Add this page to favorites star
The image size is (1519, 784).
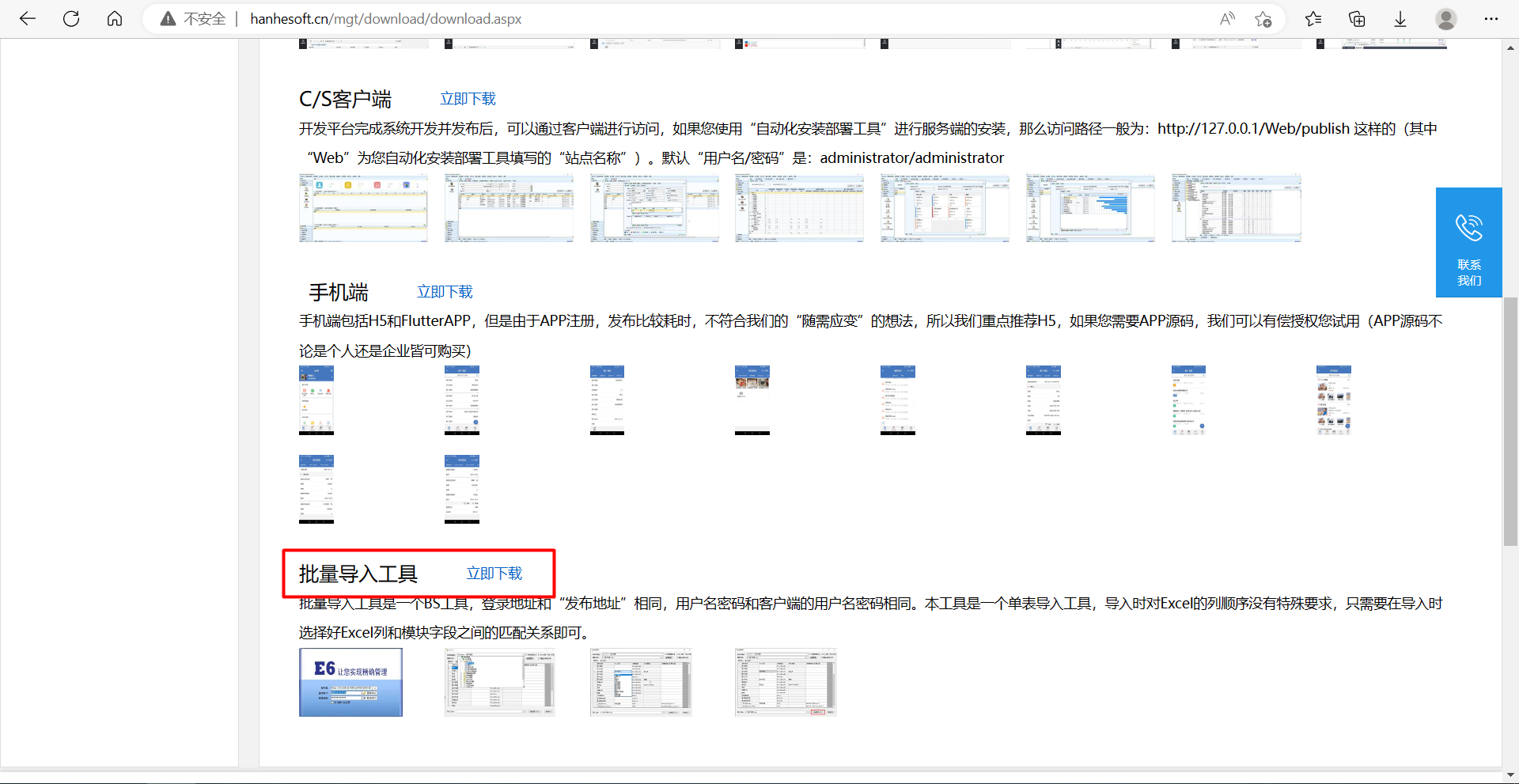(1263, 19)
